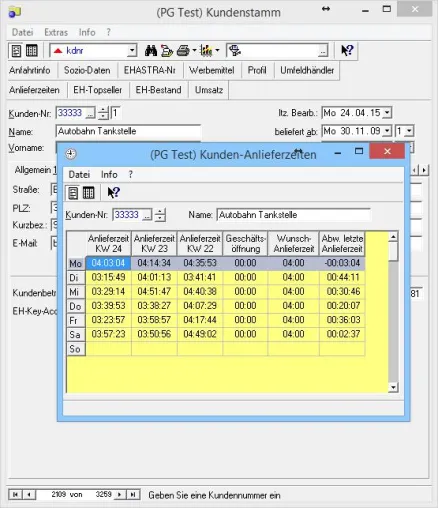Image resolution: width=438 pixels, height=508 pixels.
Task: Click form view icon in Anlieferzeiten window
Action: pos(73,193)
